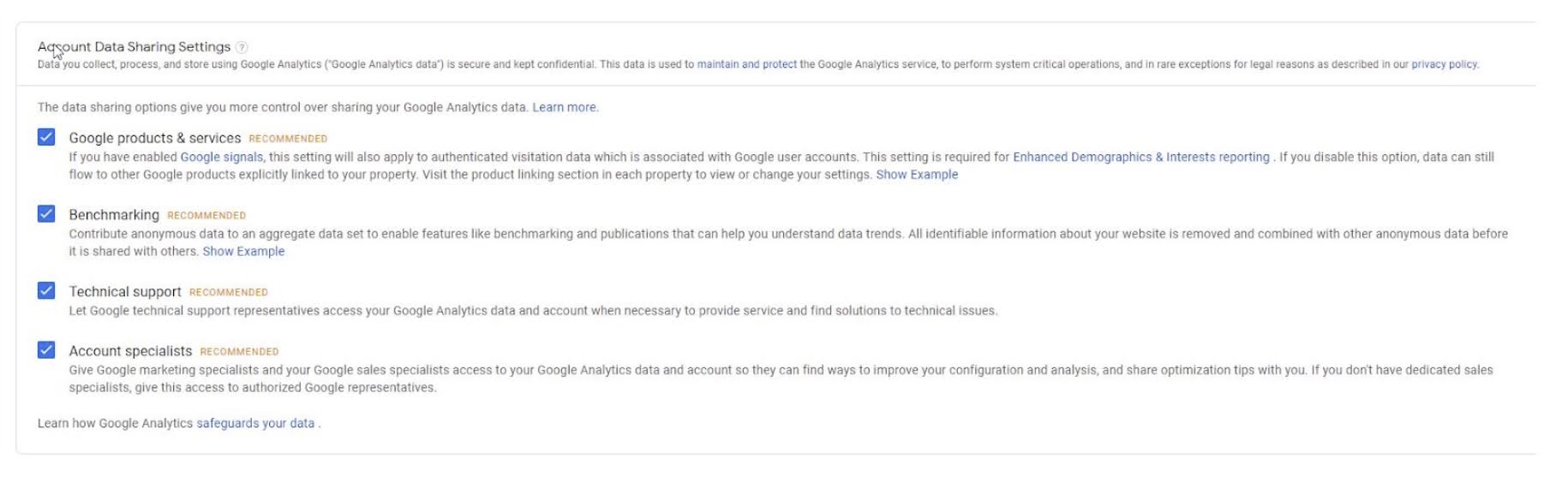1568x488 pixels.
Task: Open the 'maintain and protect' link
Action: coord(746,64)
